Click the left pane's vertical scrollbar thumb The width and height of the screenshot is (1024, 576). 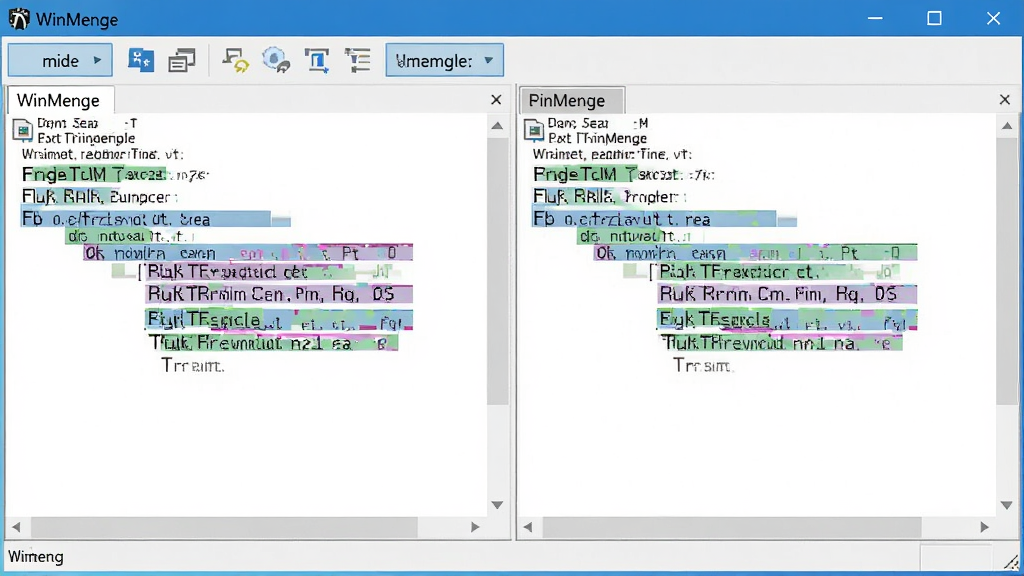pos(497,271)
